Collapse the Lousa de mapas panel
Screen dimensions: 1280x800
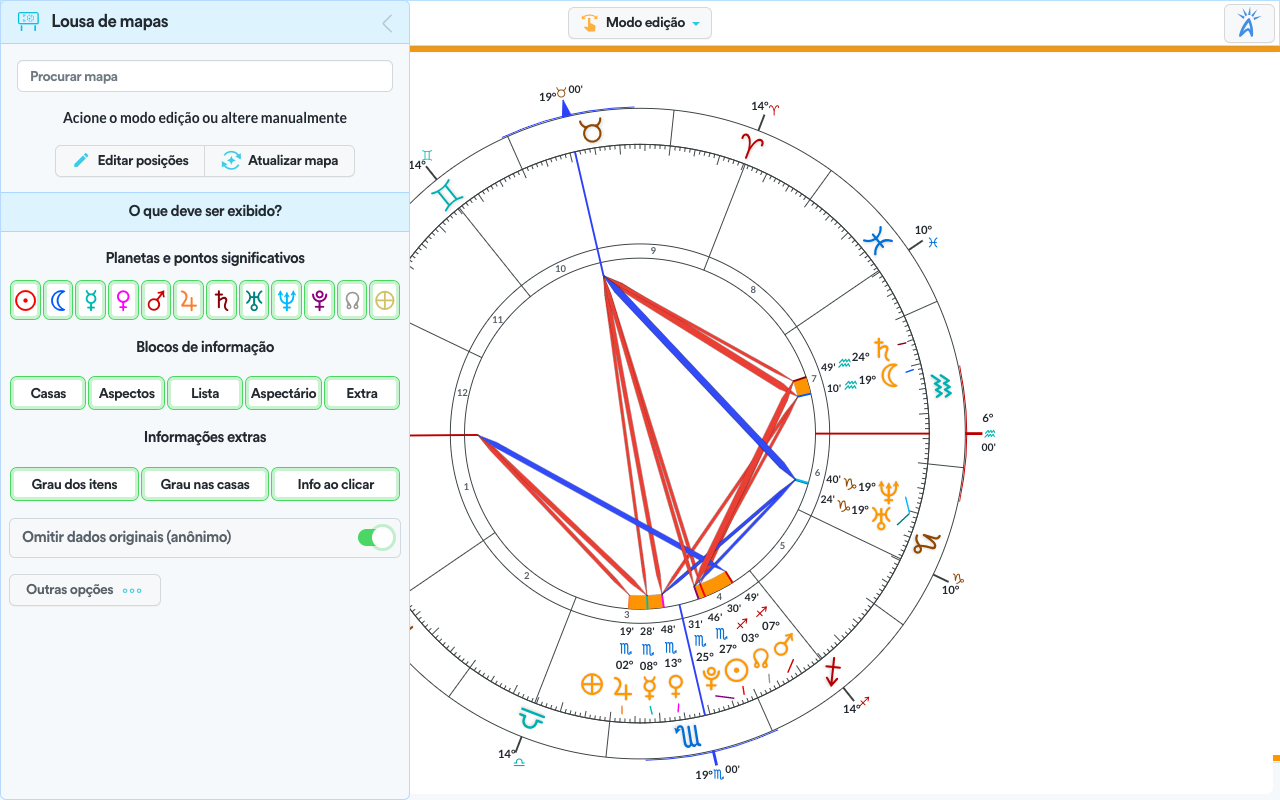tap(387, 23)
